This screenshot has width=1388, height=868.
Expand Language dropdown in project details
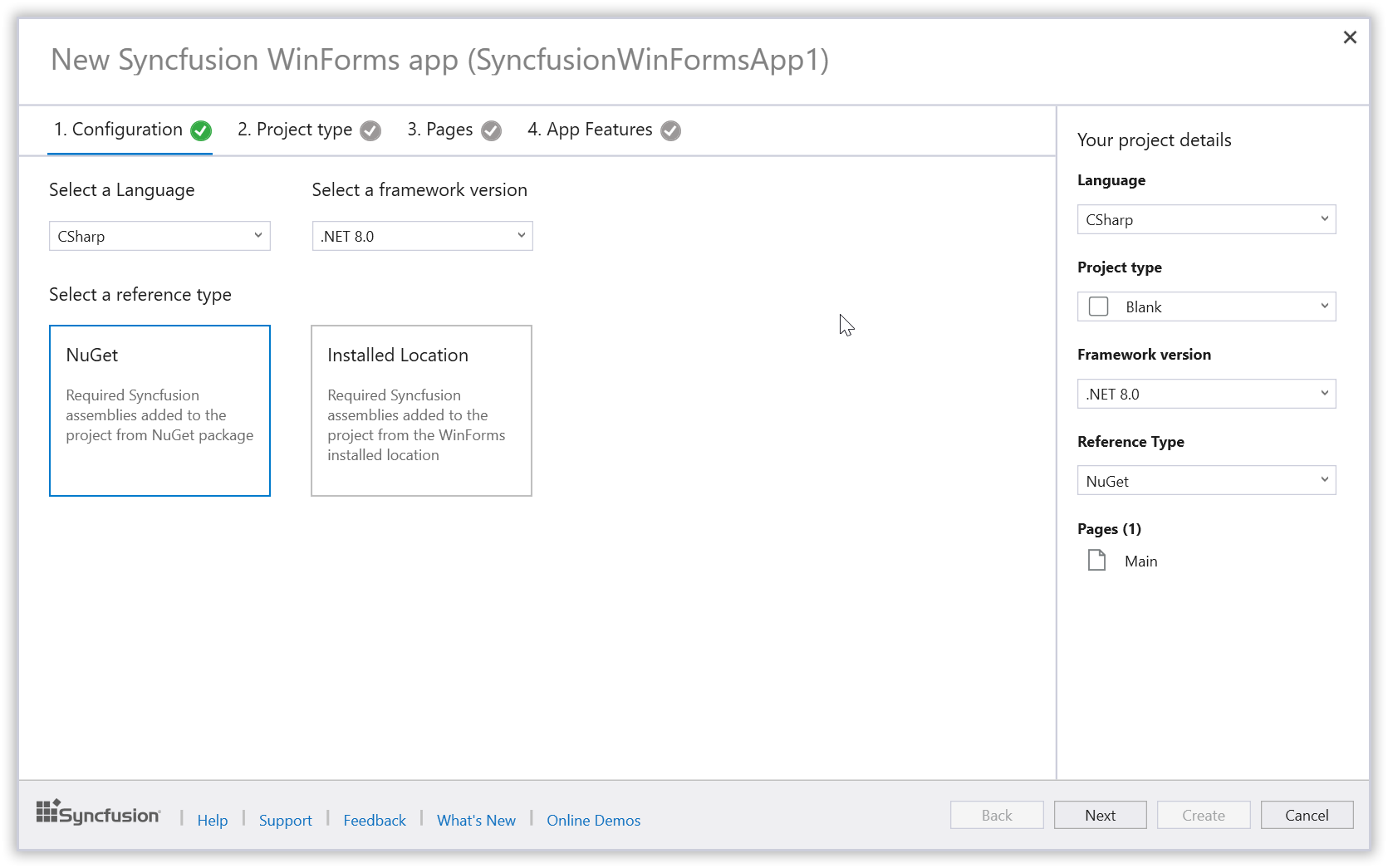click(x=1206, y=219)
